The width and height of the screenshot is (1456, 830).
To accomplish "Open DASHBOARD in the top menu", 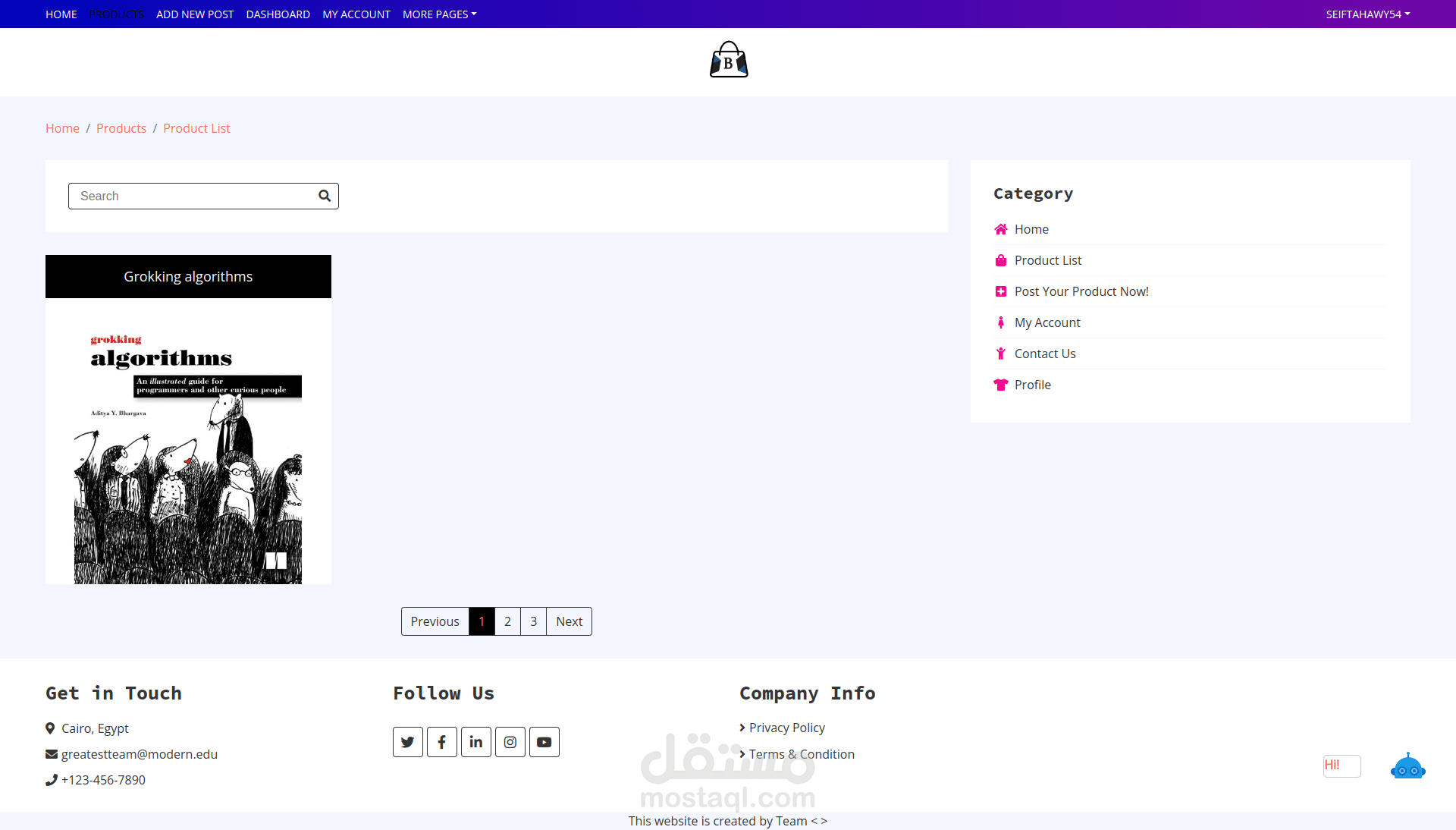I will [278, 14].
